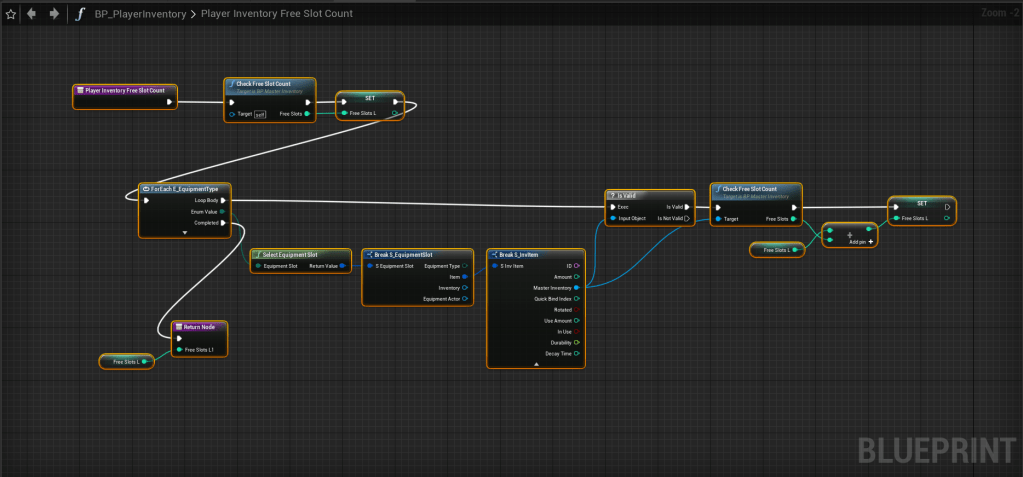1023x477 pixels.
Task: Click the bookmark star icon
Action: pyautogui.click(x=11, y=14)
